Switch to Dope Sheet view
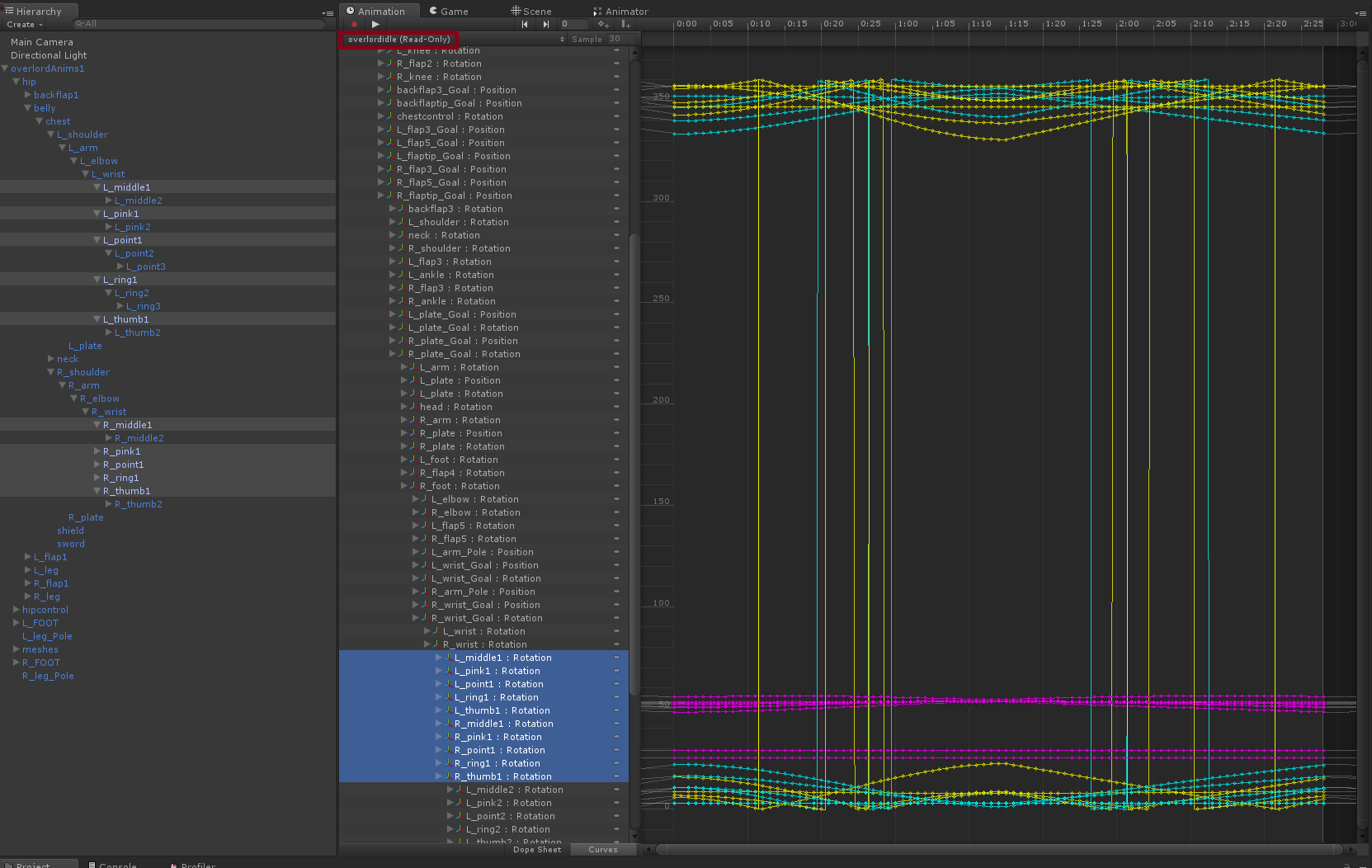The width and height of the screenshot is (1372, 868). click(537, 849)
